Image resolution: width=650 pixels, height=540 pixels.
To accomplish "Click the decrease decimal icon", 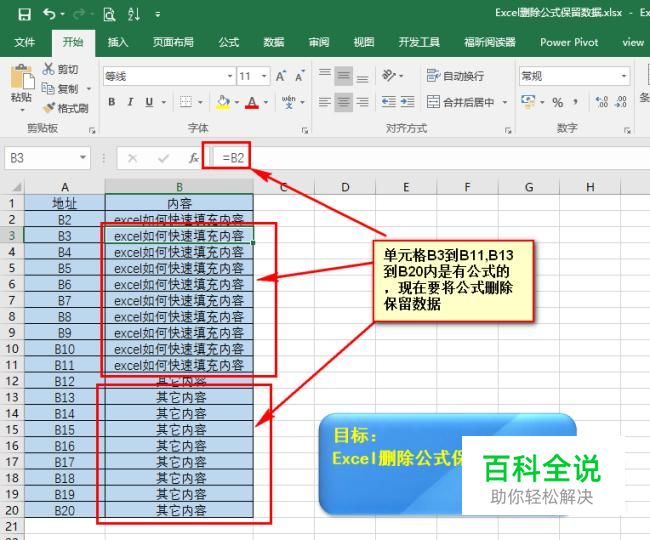I will [x=621, y=102].
